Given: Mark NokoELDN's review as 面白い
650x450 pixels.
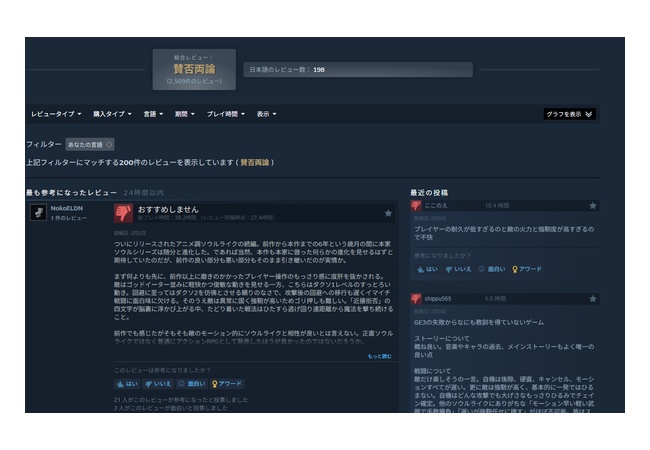Looking at the screenshot, I should [x=191, y=384].
